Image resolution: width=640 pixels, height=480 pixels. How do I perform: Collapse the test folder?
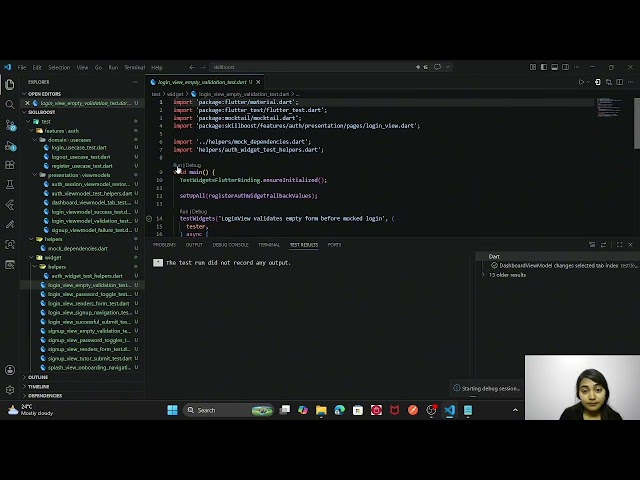coord(46,121)
